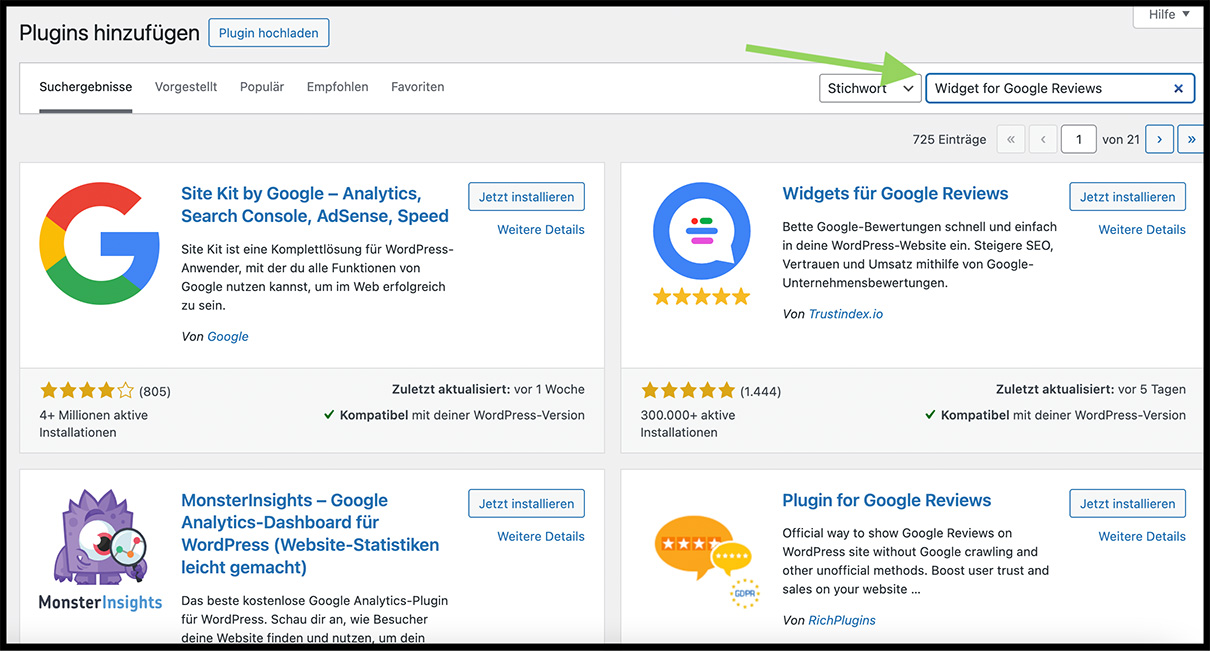This screenshot has width=1210, height=651.
Task: Click the Plugin hochladen button
Action: [x=268, y=33]
